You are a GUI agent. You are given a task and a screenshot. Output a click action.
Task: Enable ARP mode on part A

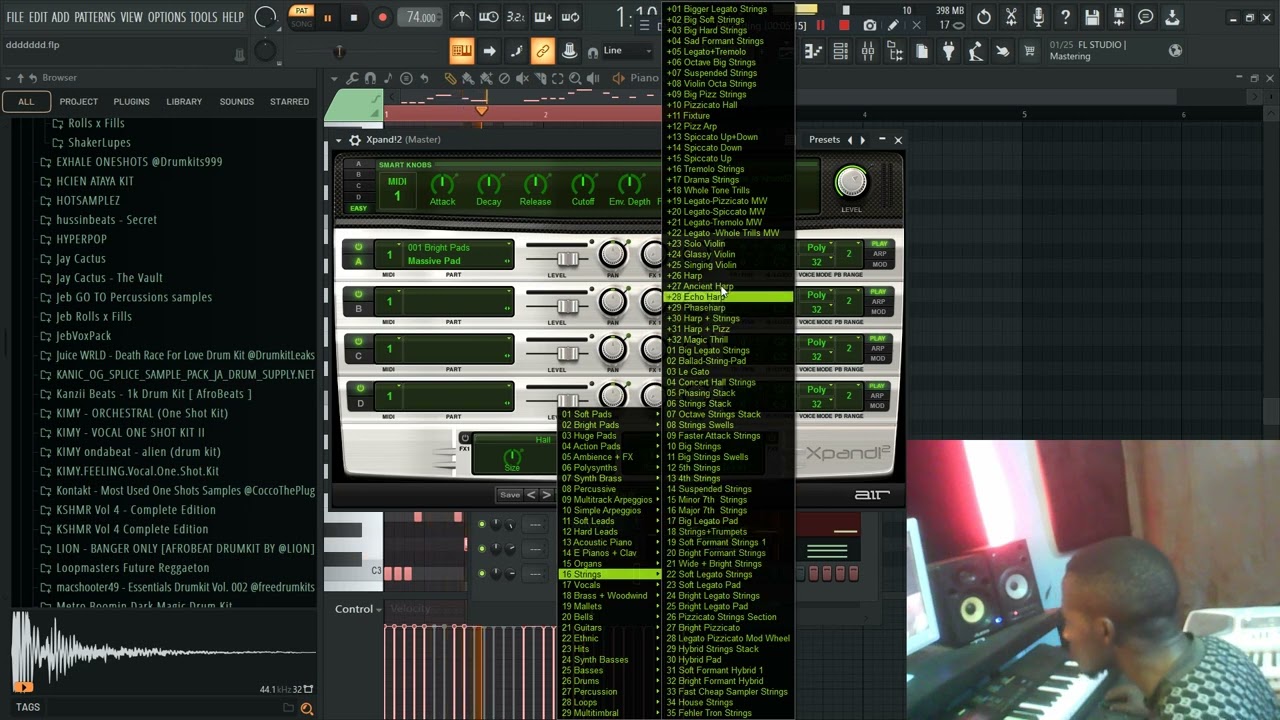click(879, 254)
